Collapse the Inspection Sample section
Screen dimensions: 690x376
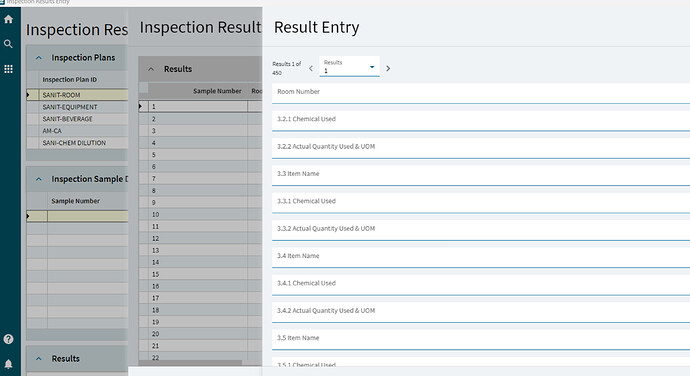[39, 179]
